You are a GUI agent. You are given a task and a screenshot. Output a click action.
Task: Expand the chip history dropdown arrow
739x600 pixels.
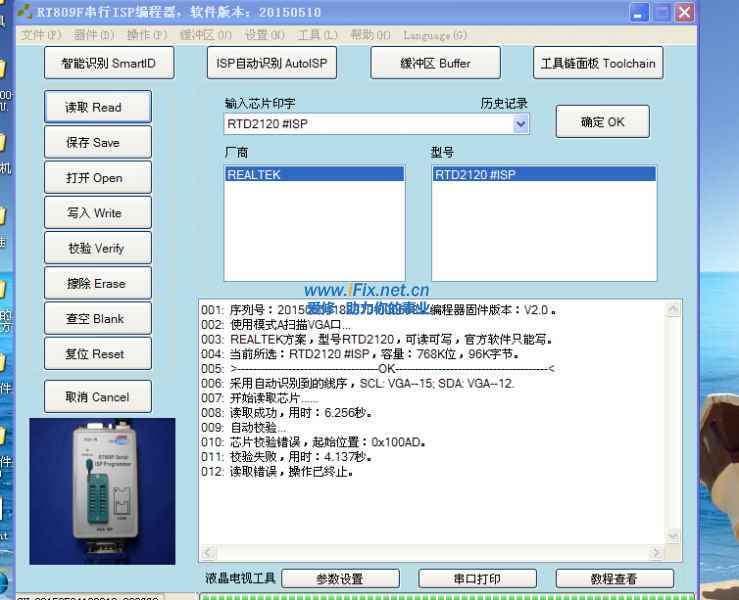coord(521,124)
